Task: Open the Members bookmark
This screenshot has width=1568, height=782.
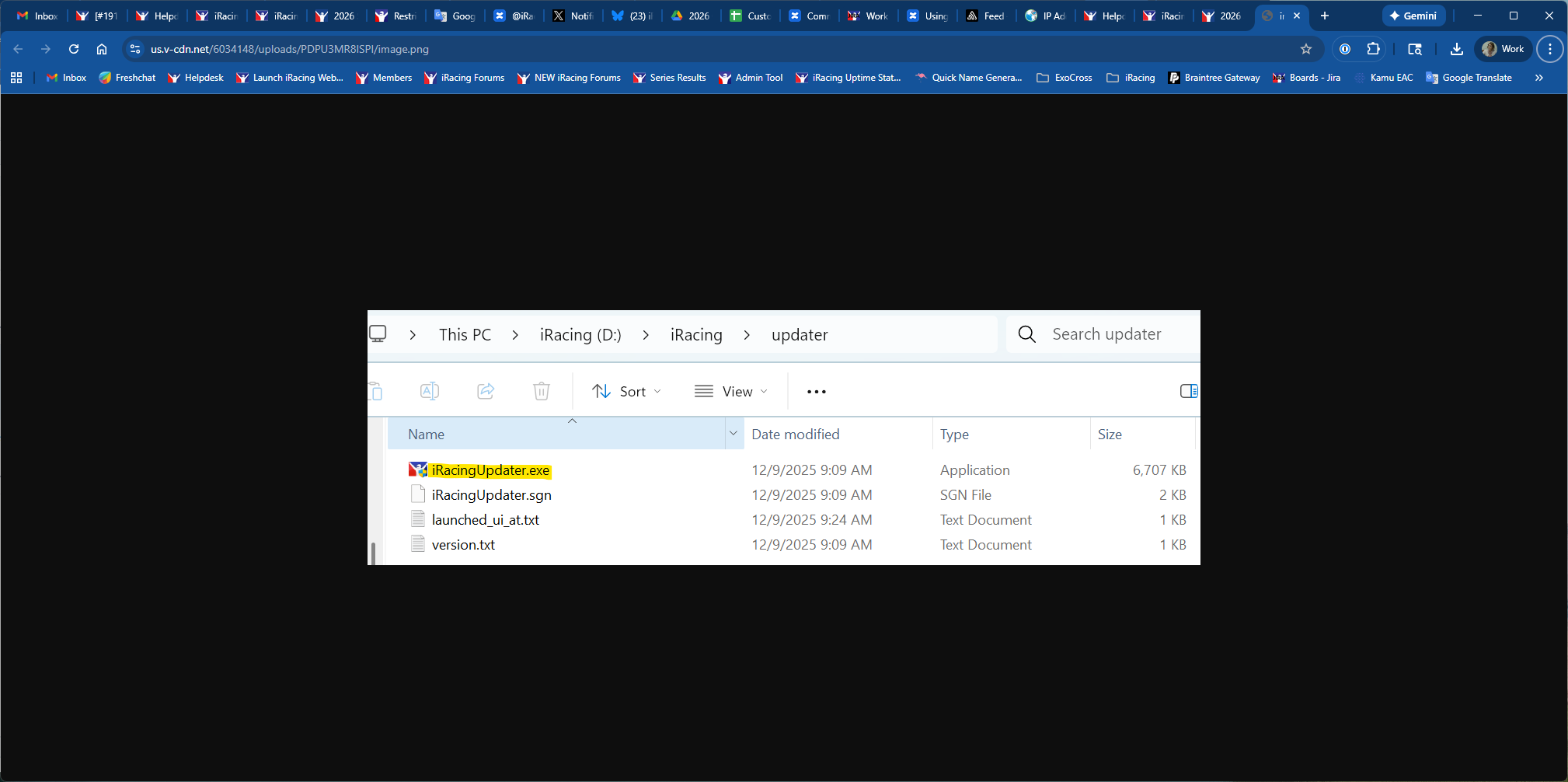Action: 384,78
